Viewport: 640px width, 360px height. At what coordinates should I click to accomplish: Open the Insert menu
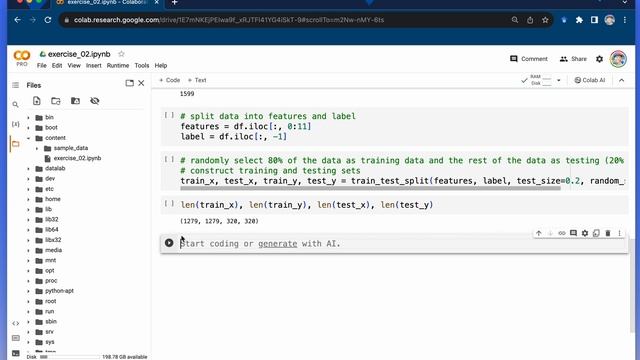pos(93,65)
